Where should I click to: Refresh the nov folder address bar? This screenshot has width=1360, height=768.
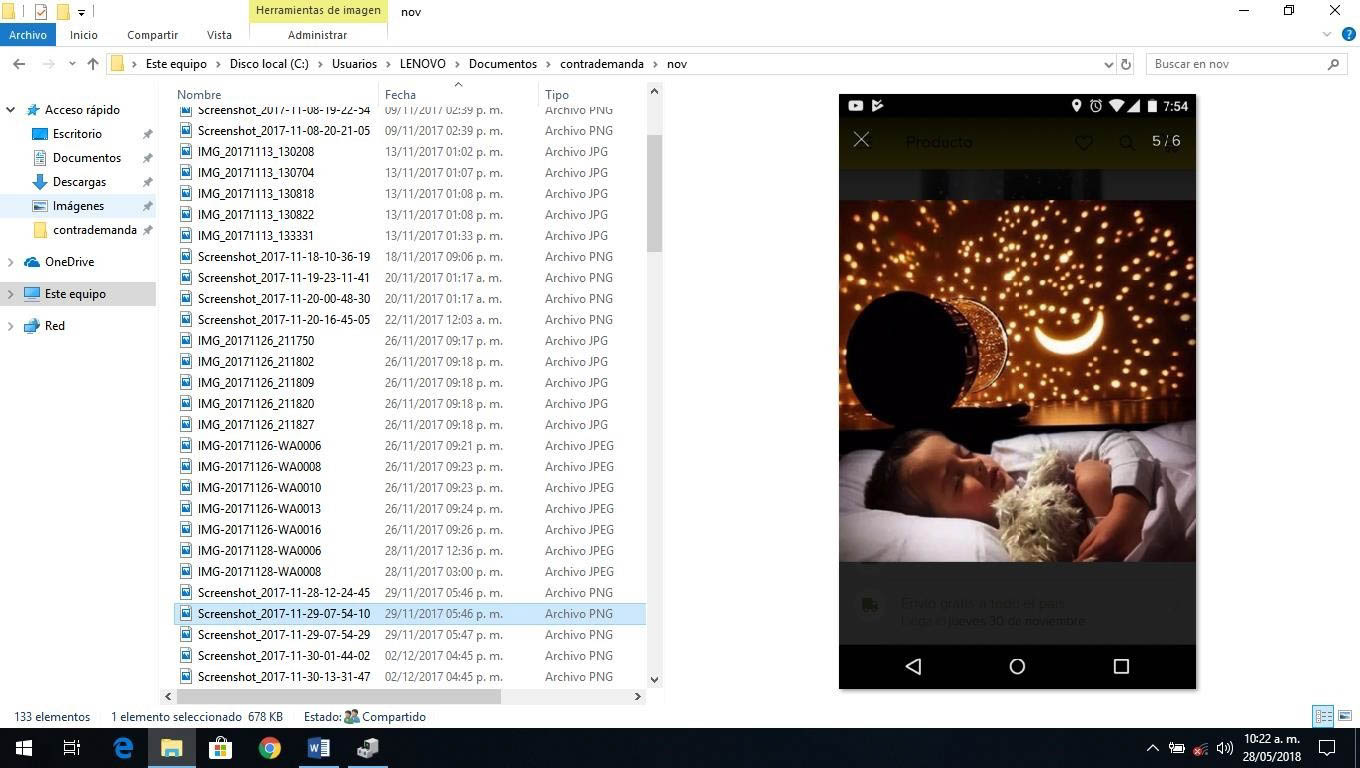(1125, 64)
